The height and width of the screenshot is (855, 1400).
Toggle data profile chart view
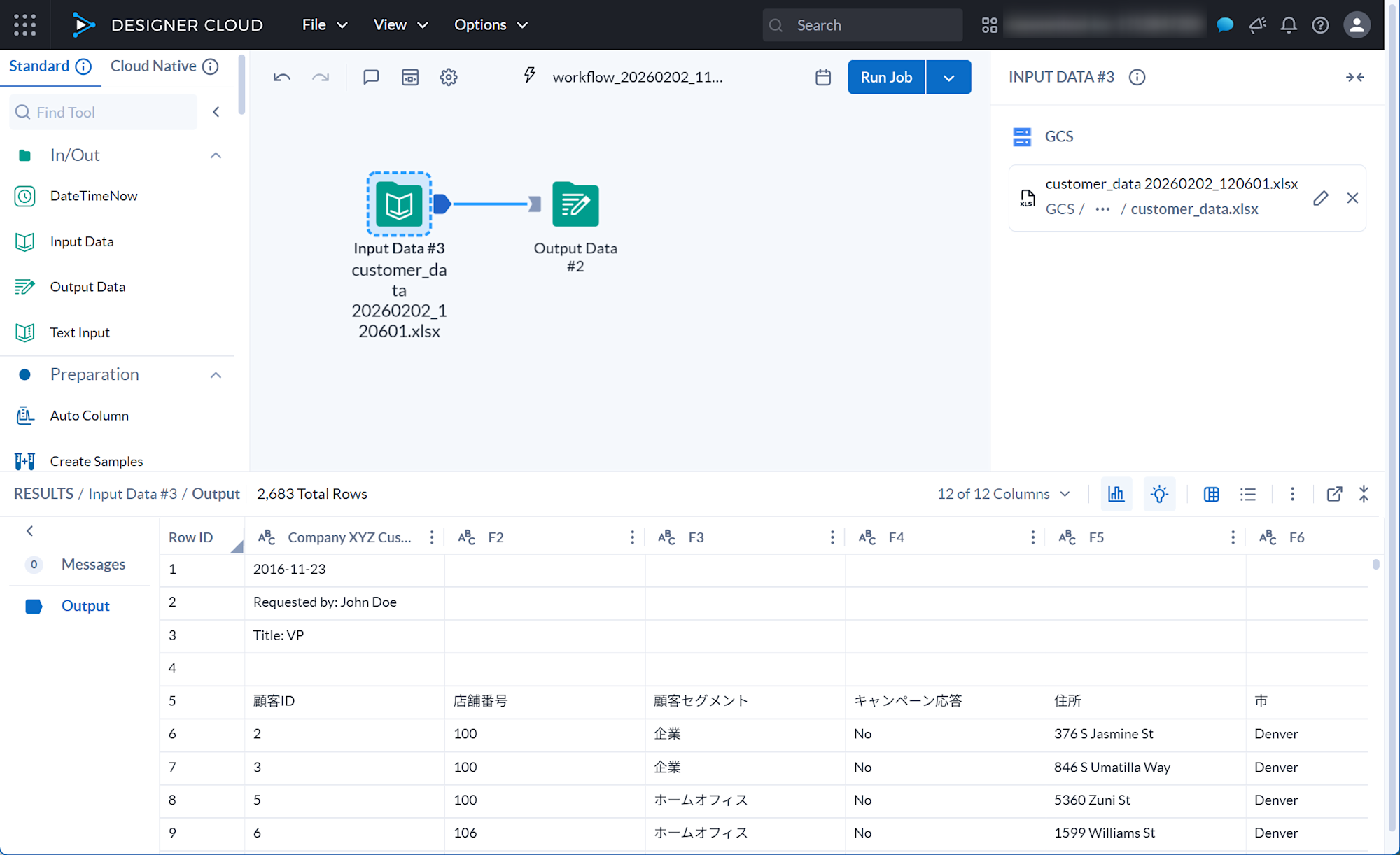(1116, 494)
